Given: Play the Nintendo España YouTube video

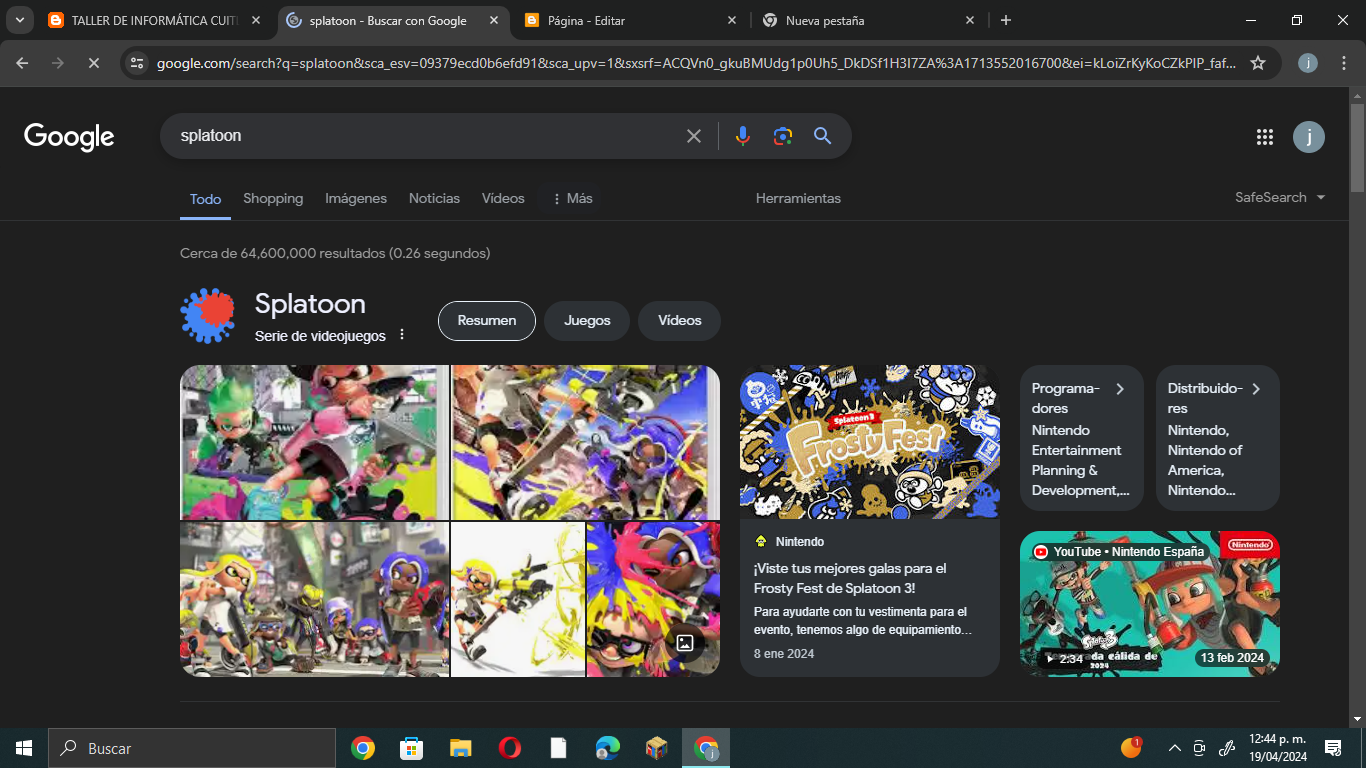Looking at the screenshot, I should tap(1150, 604).
